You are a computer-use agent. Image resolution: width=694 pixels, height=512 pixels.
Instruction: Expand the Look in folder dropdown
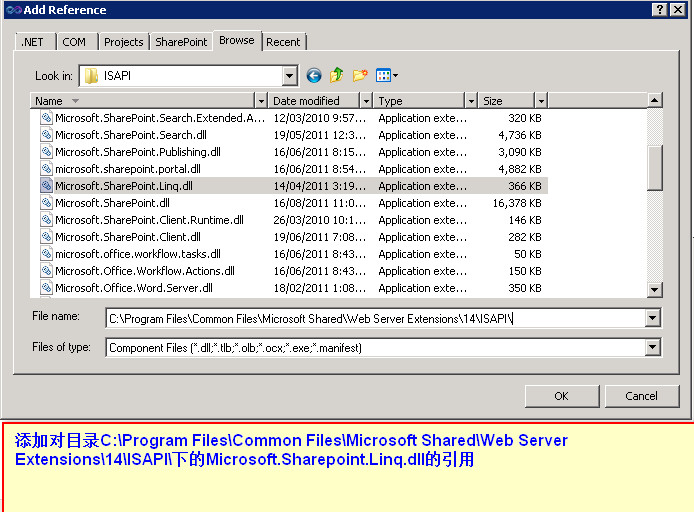click(x=289, y=76)
